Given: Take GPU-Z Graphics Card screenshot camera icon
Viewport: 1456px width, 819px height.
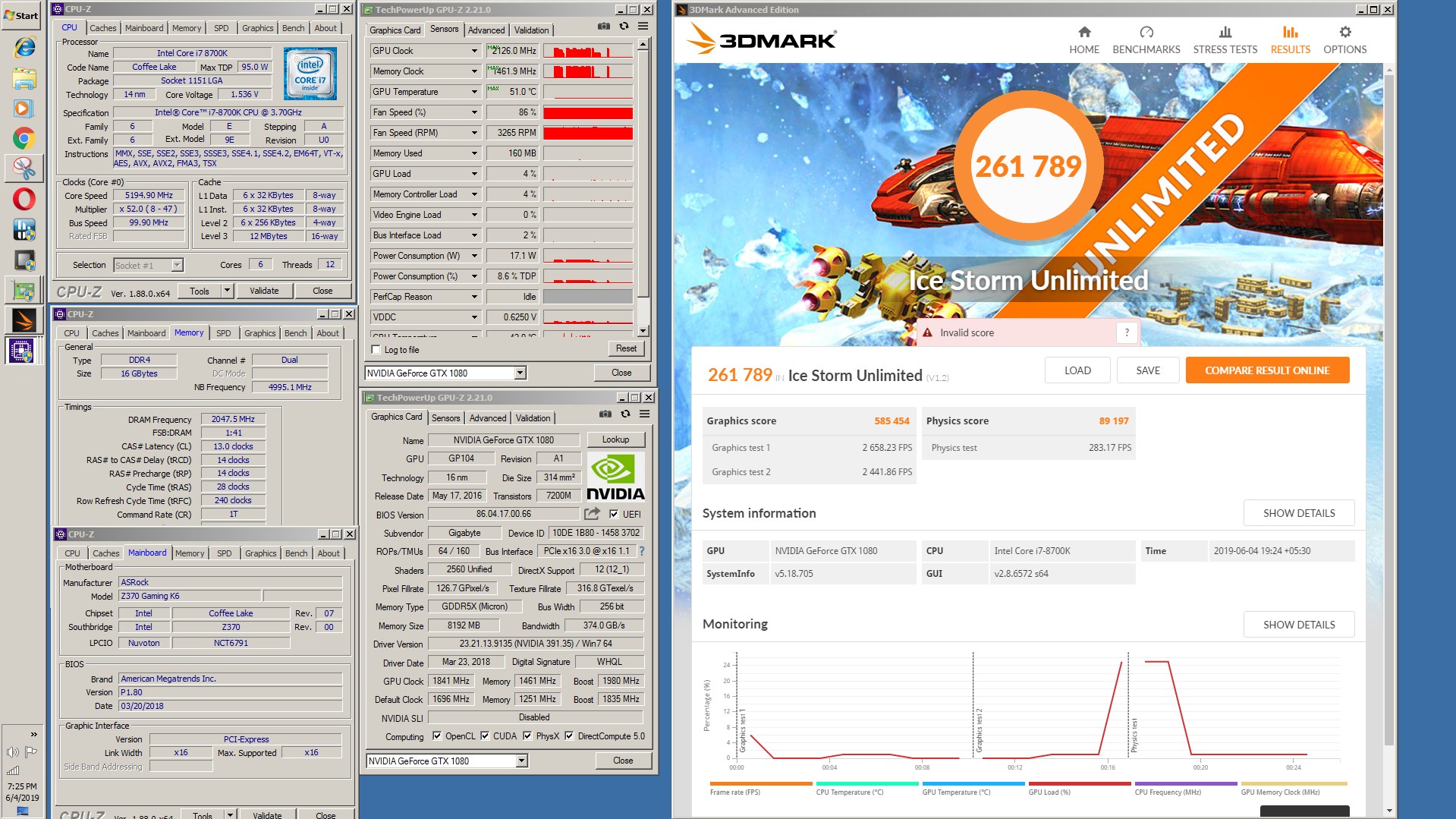Looking at the screenshot, I should point(605,414).
